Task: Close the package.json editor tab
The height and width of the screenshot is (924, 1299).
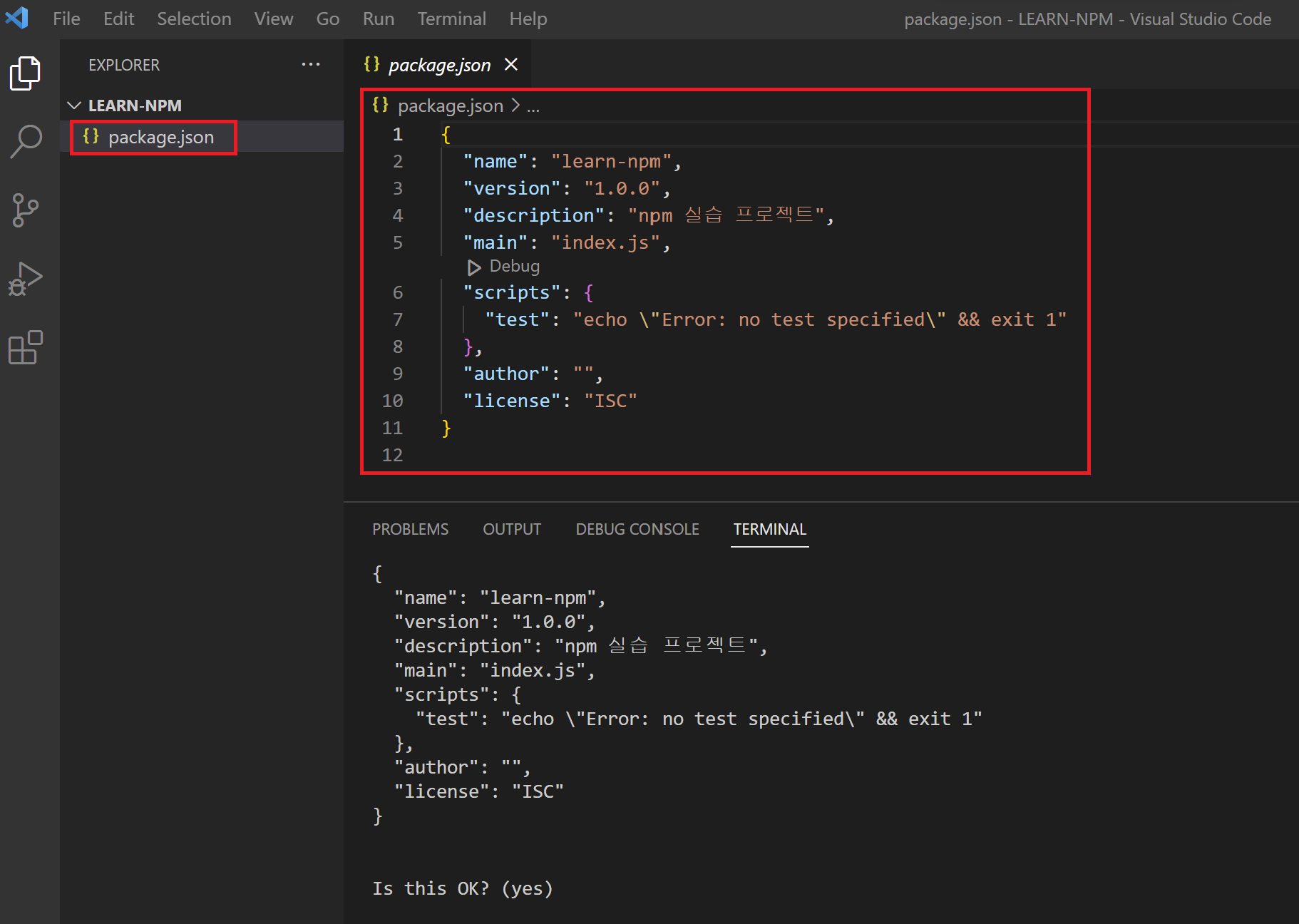Action: point(511,65)
